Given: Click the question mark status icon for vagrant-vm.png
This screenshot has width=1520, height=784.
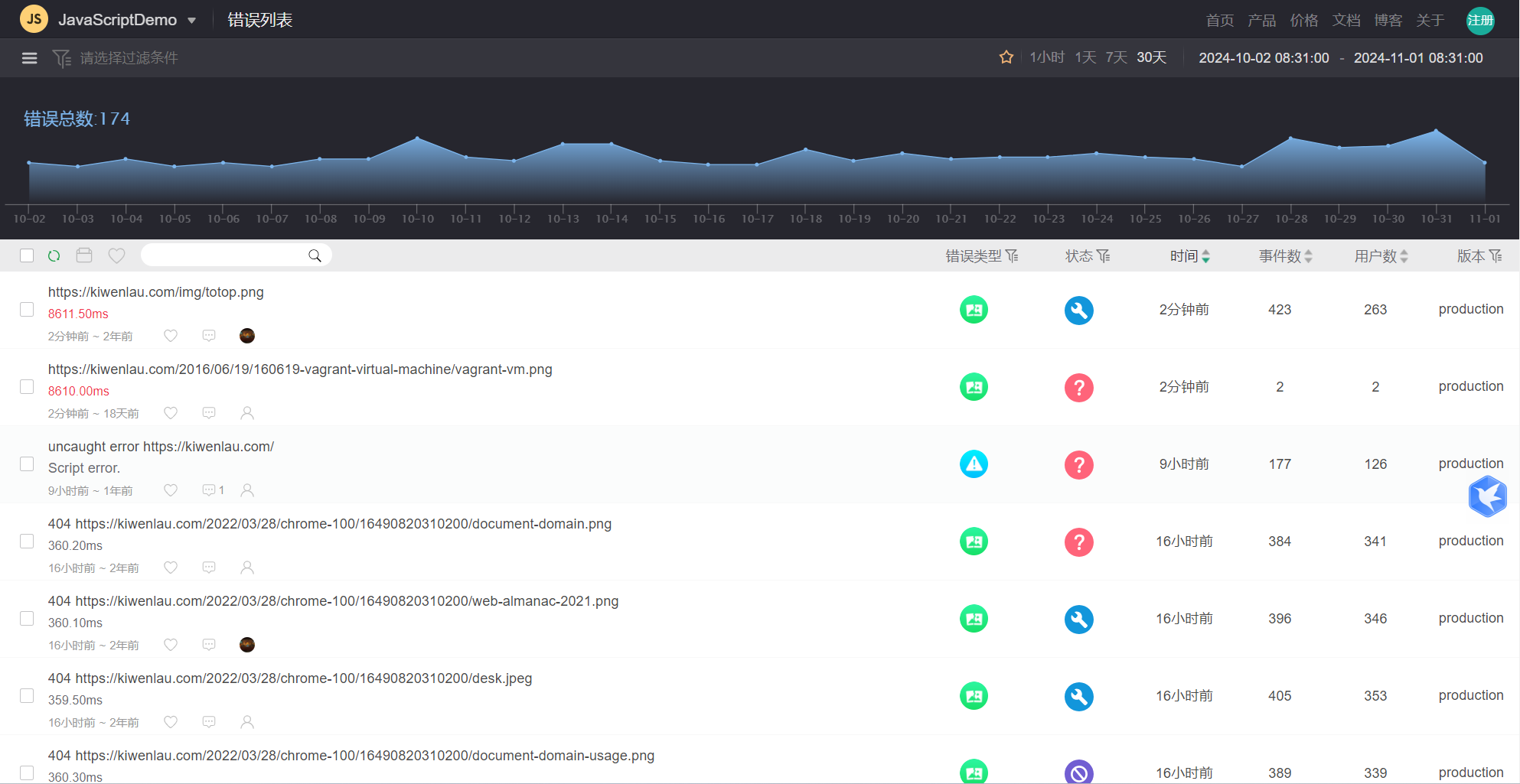Looking at the screenshot, I should coord(1078,387).
